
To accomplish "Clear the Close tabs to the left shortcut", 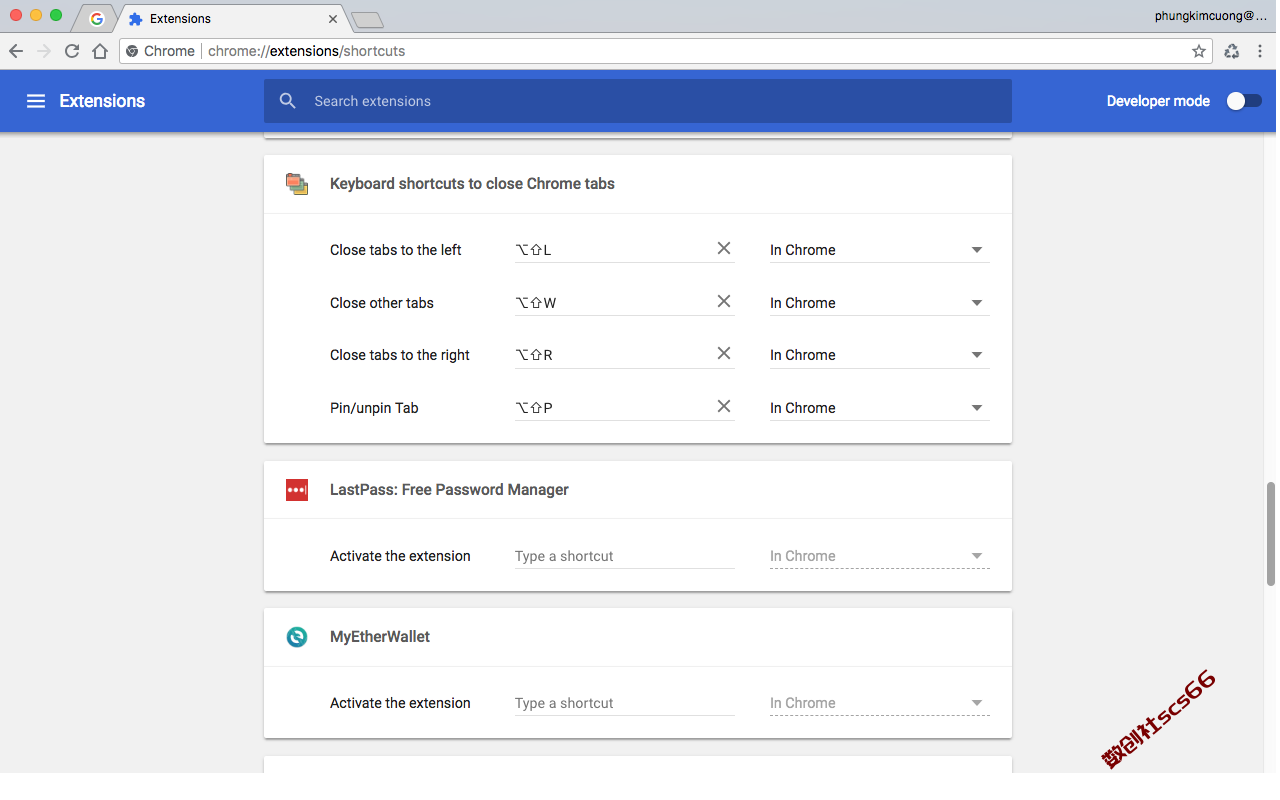I will (724, 249).
